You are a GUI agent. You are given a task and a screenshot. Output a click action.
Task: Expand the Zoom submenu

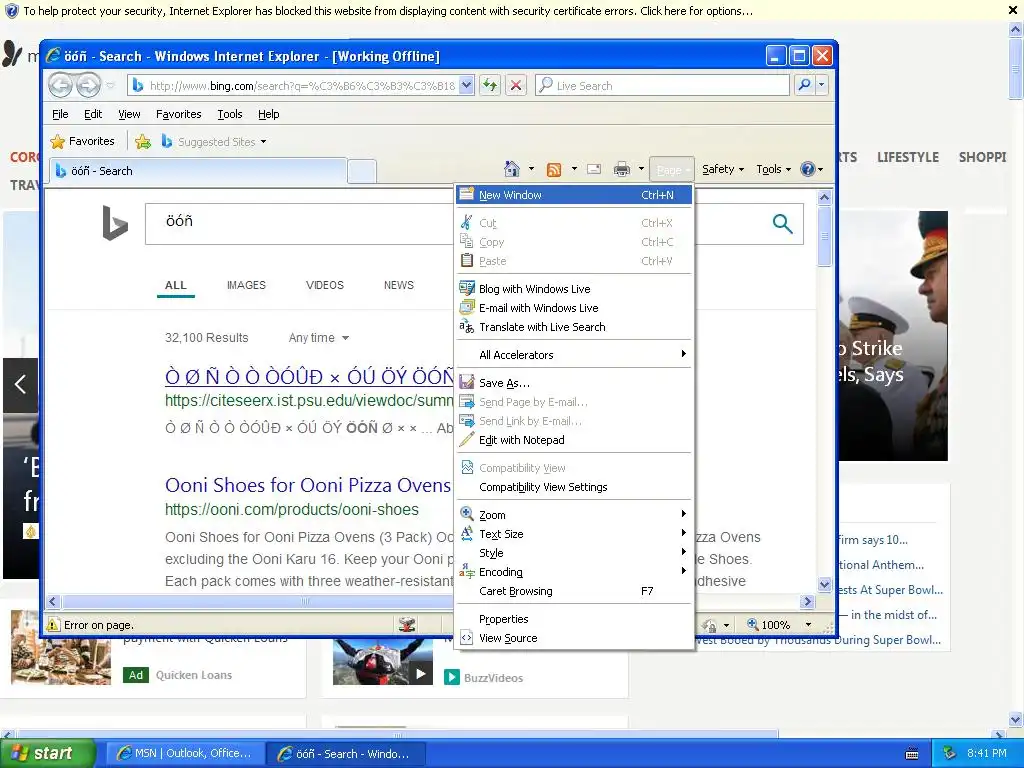(x=574, y=515)
